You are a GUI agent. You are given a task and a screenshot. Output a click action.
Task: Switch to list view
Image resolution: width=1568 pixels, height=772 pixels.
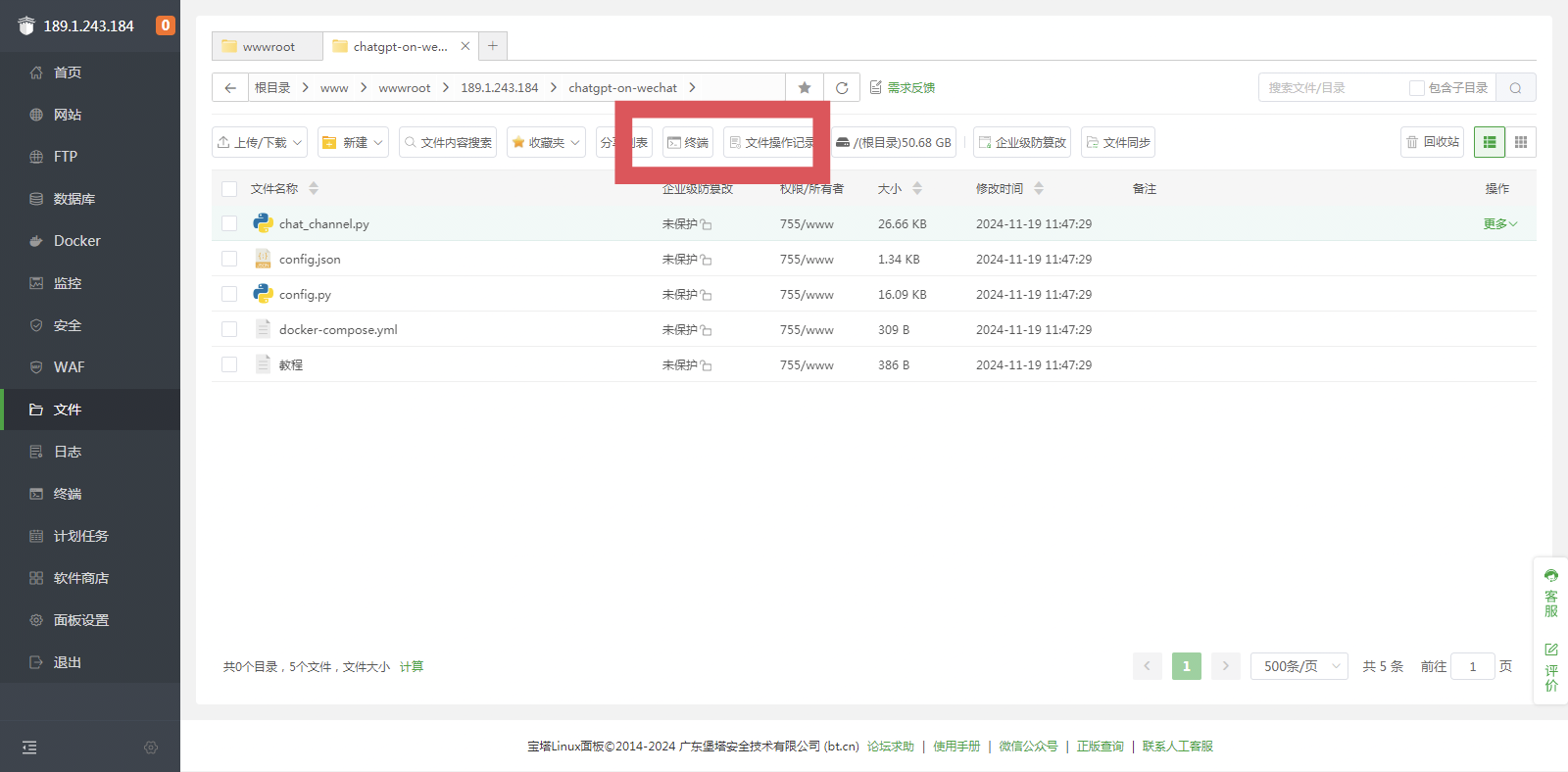[x=1490, y=142]
